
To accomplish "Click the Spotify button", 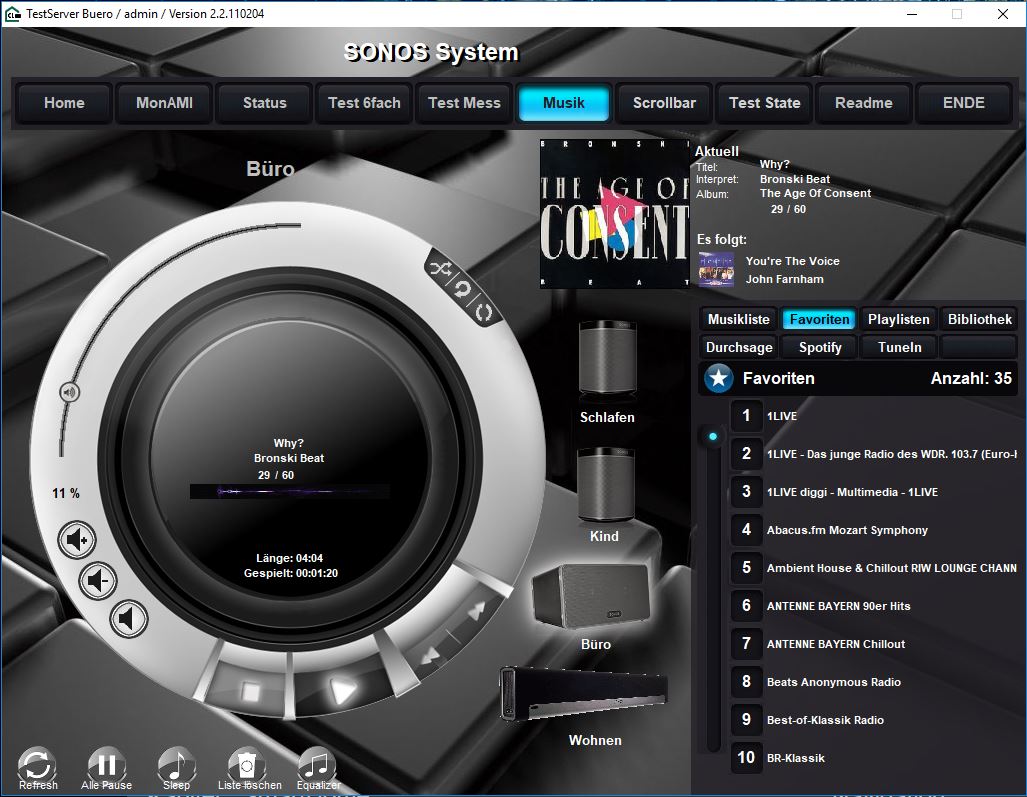I will pos(820,347).
